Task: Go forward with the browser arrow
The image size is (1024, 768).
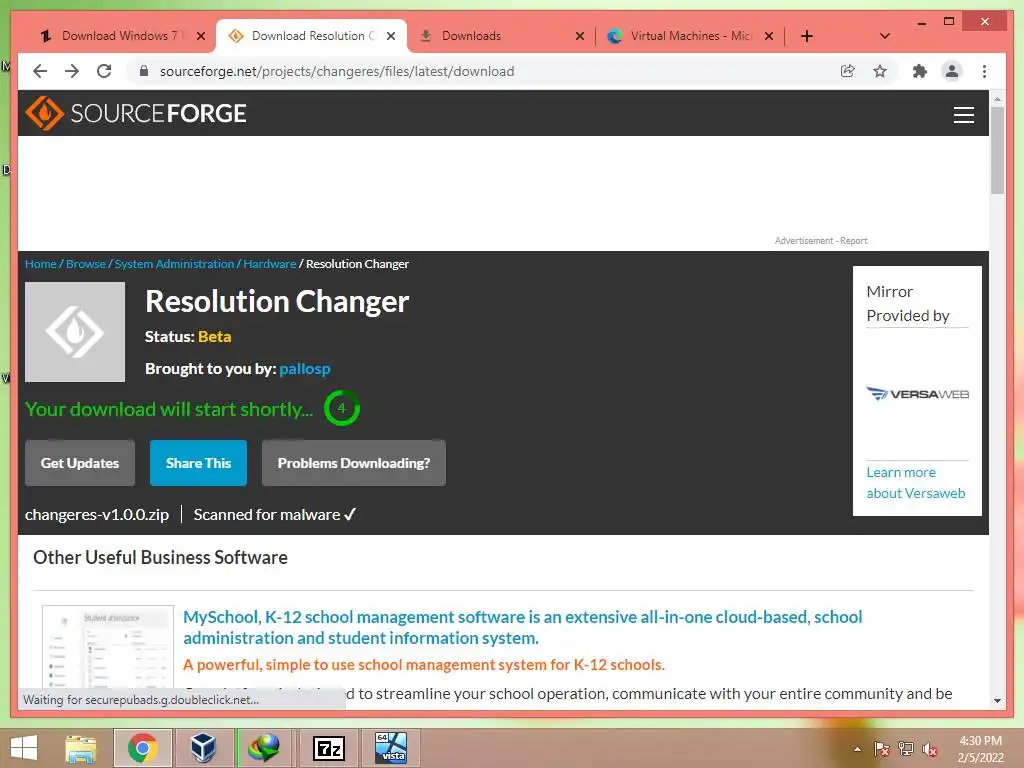Action: click(72, 71)
